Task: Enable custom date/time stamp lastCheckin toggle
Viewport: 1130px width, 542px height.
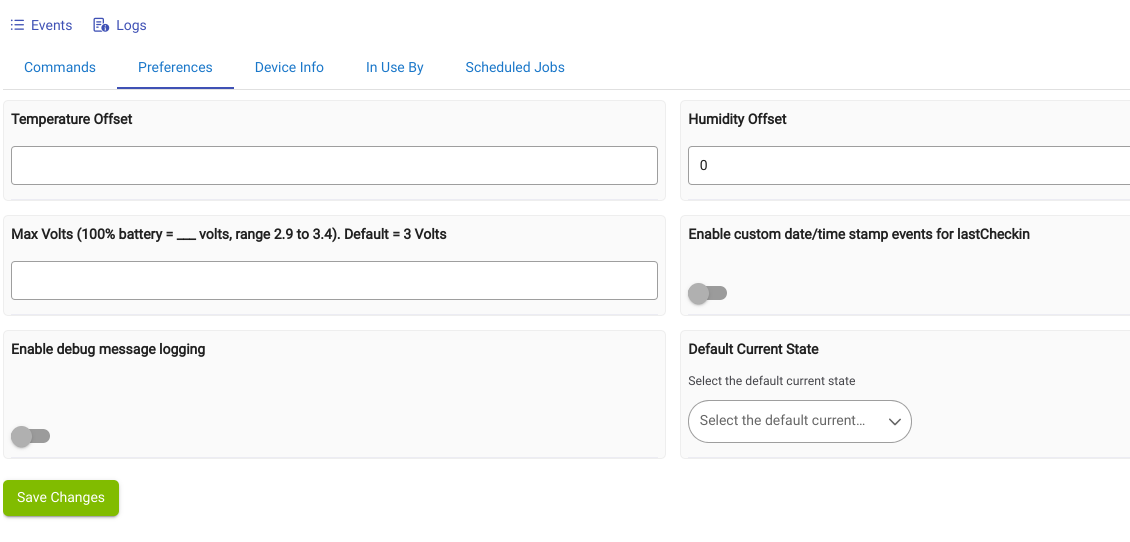Action: click(x=708, y=293)
